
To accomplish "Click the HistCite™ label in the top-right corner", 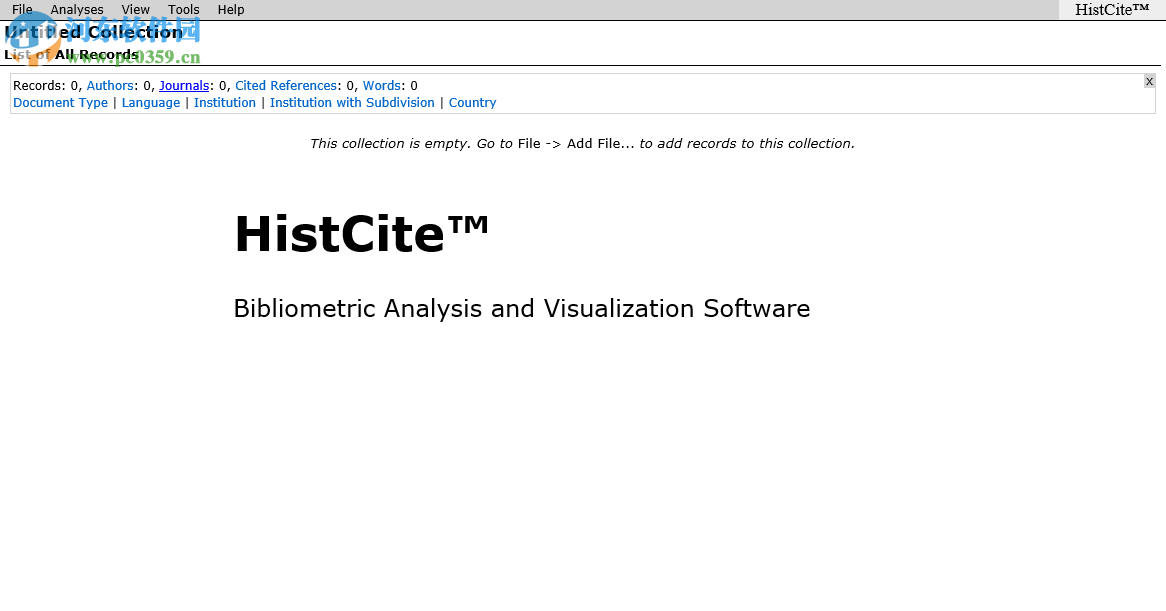I will click(1111, 9).
